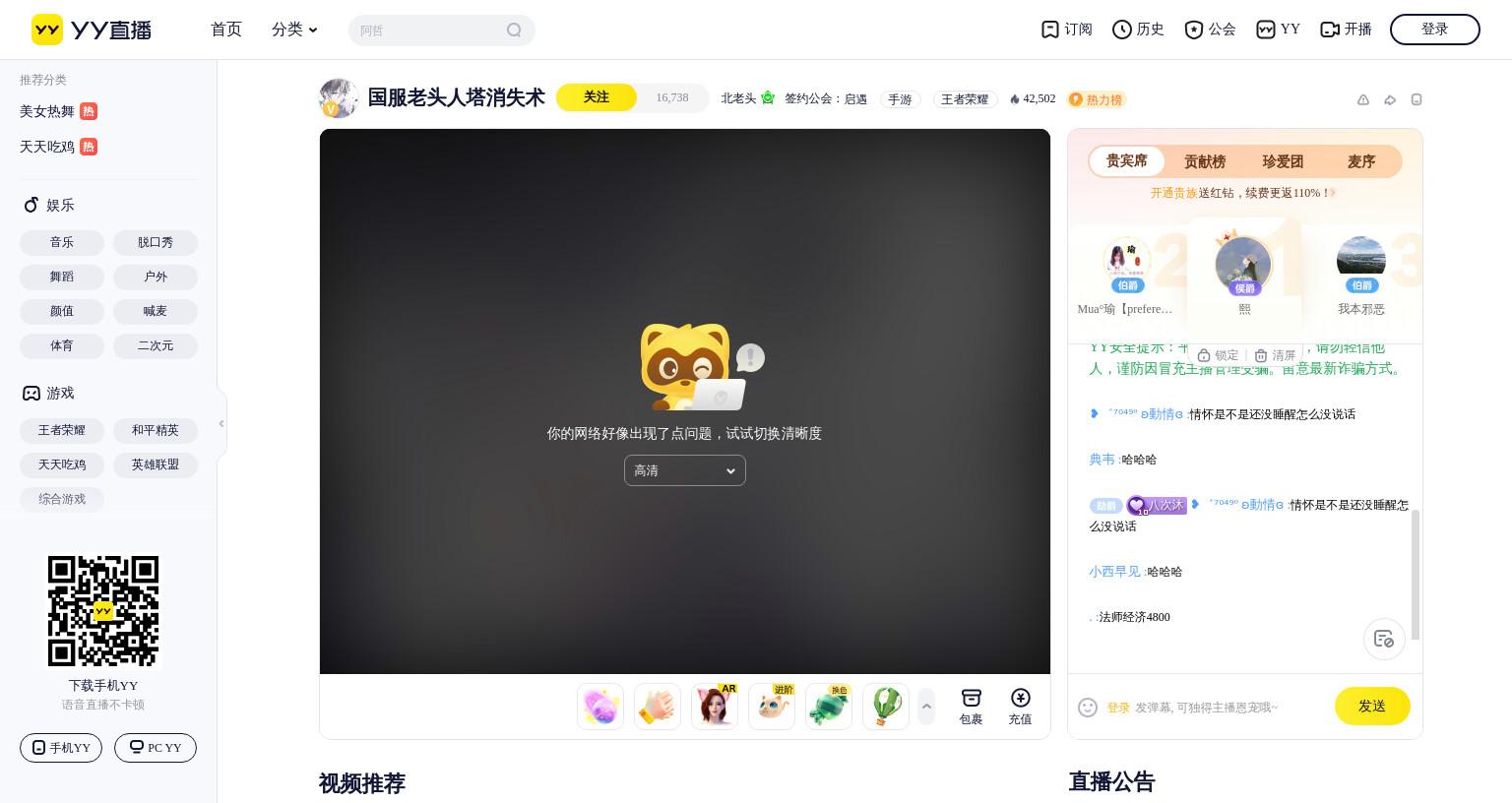The height and width of the screenshot is (803, 1512).
Task: Click the mobile phone icon above chat
Action: (x=1417, y=99)
